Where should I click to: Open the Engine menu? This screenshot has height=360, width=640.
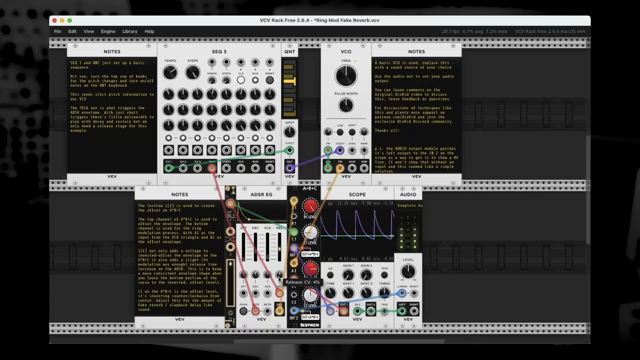[x=108, y=31]
